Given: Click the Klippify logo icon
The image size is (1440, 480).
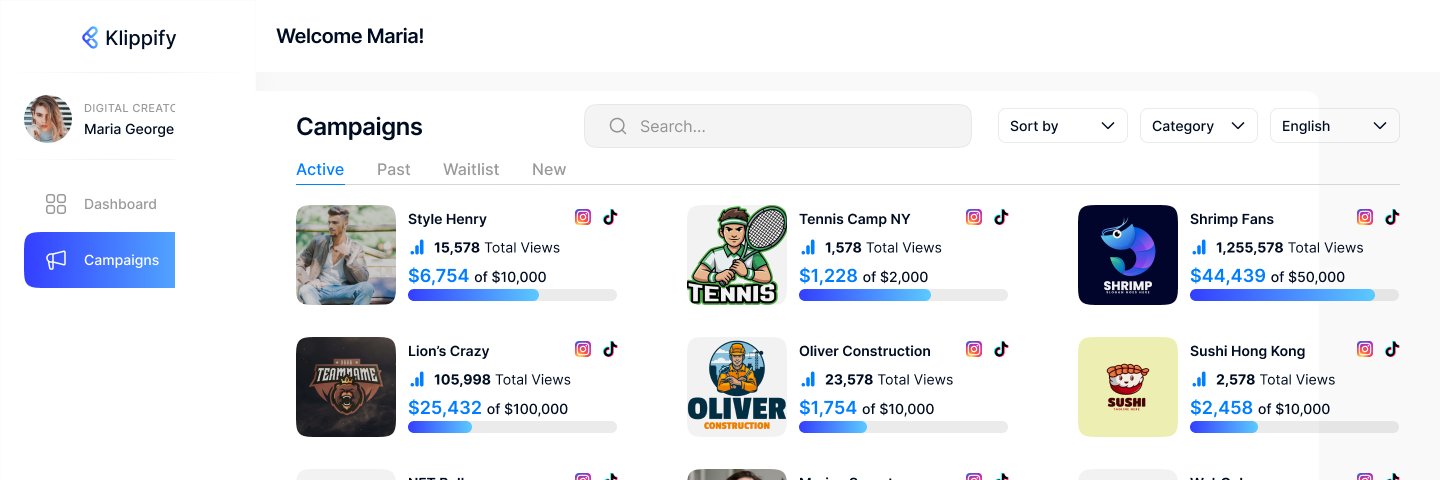Looking at the screenshot, I should (90, 38).
